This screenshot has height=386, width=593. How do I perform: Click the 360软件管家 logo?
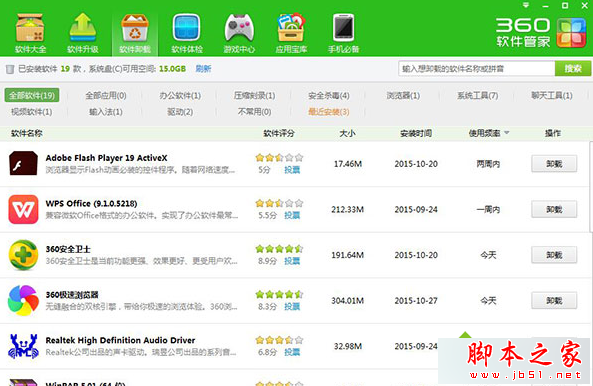click(x=541, y=32)
